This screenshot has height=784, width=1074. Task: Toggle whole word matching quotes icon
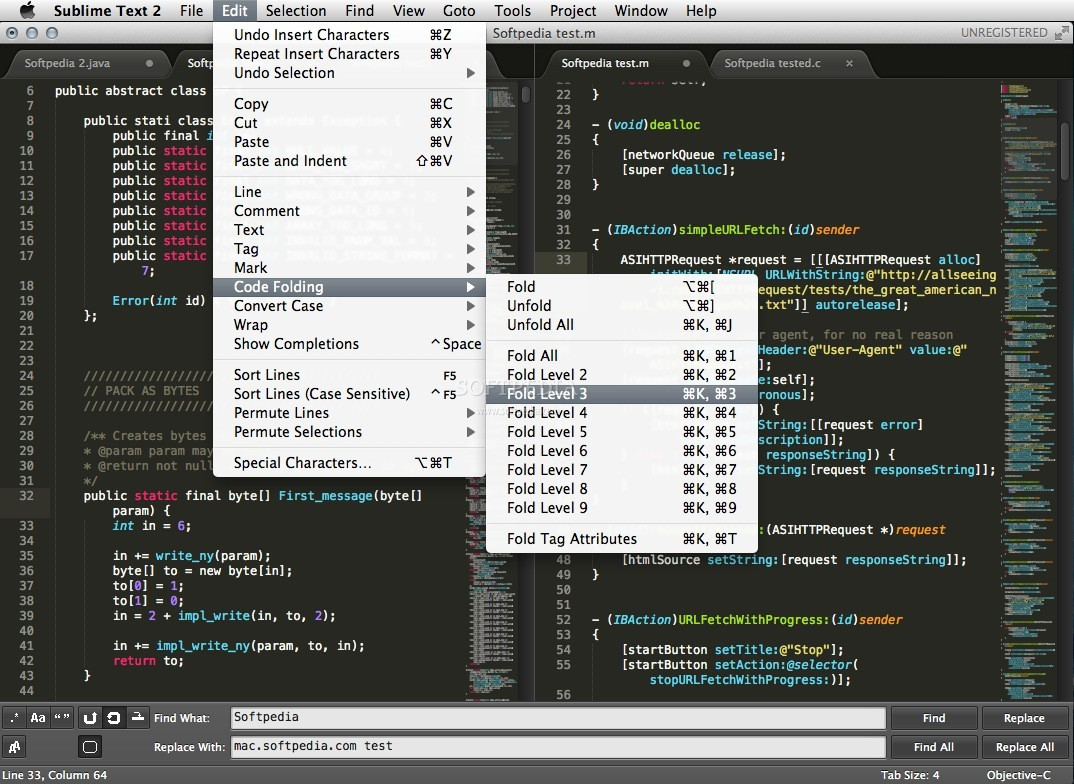pos(62,717)
